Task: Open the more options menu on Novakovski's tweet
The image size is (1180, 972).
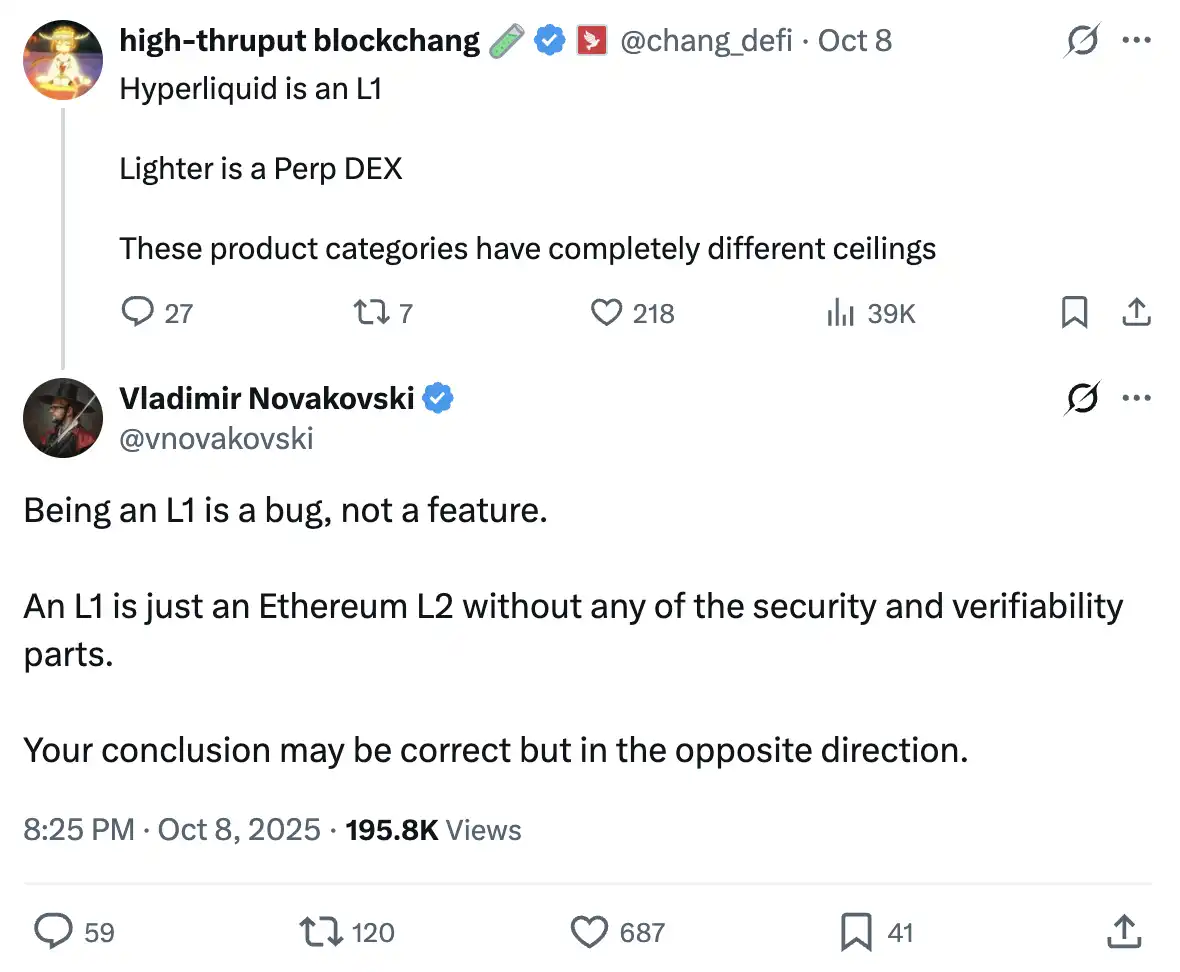Action: (x=1137, y=397)
